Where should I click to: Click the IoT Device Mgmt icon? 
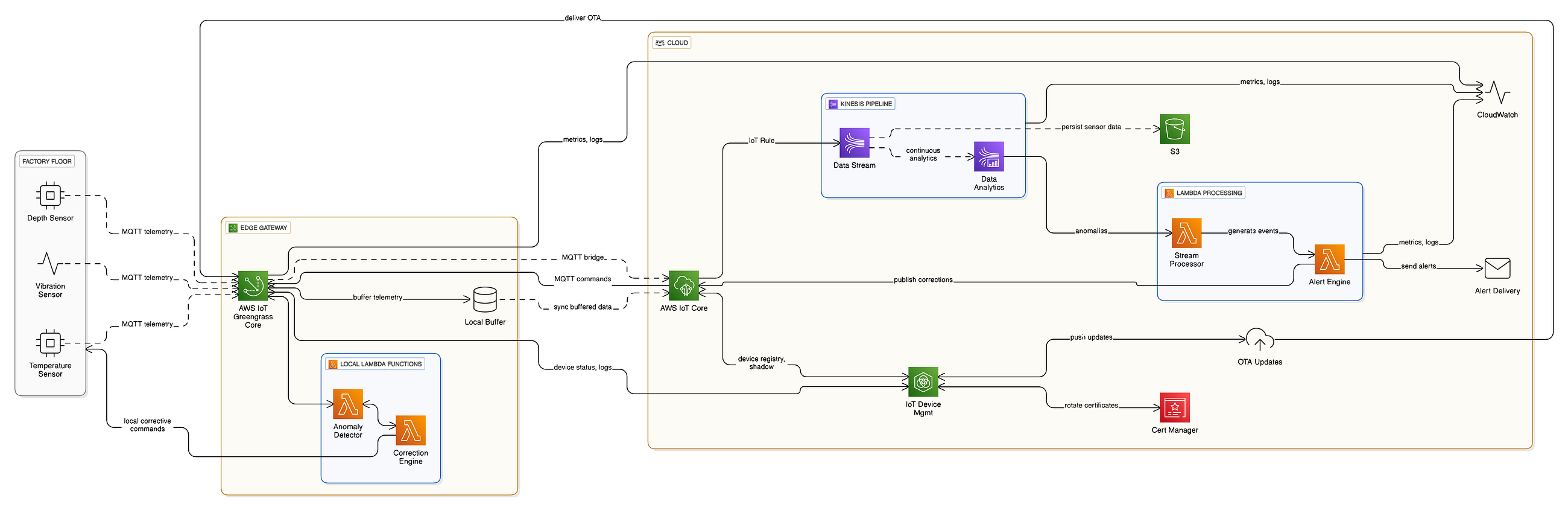click(x=923, y=382)
